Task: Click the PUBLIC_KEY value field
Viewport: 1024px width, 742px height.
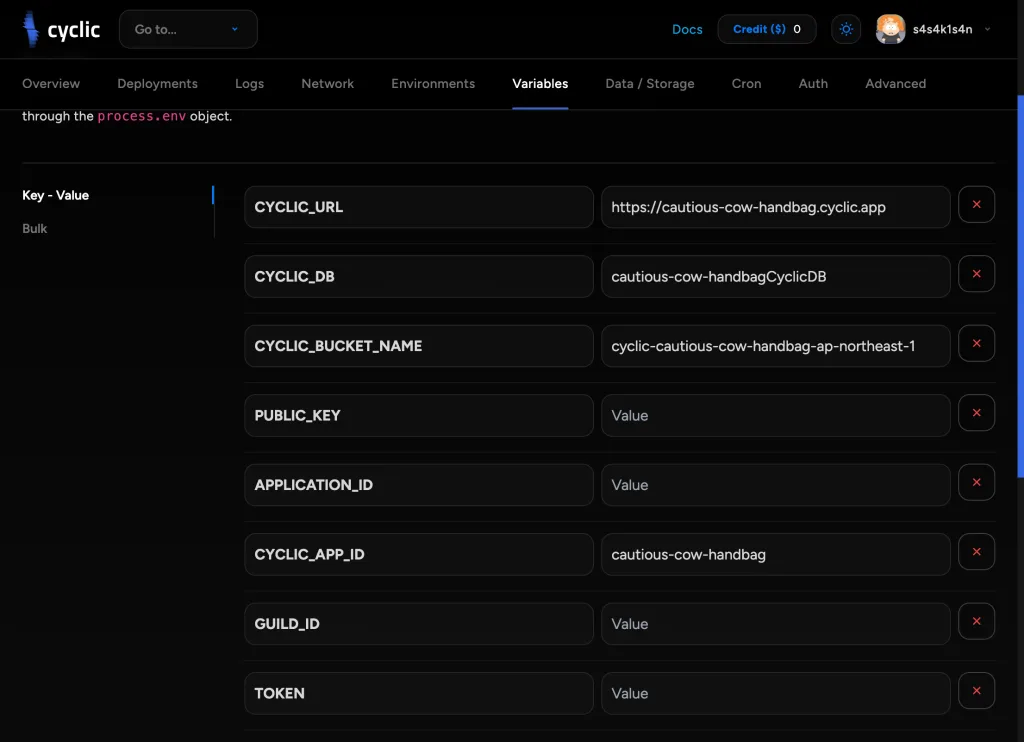Action: (775, 415)
